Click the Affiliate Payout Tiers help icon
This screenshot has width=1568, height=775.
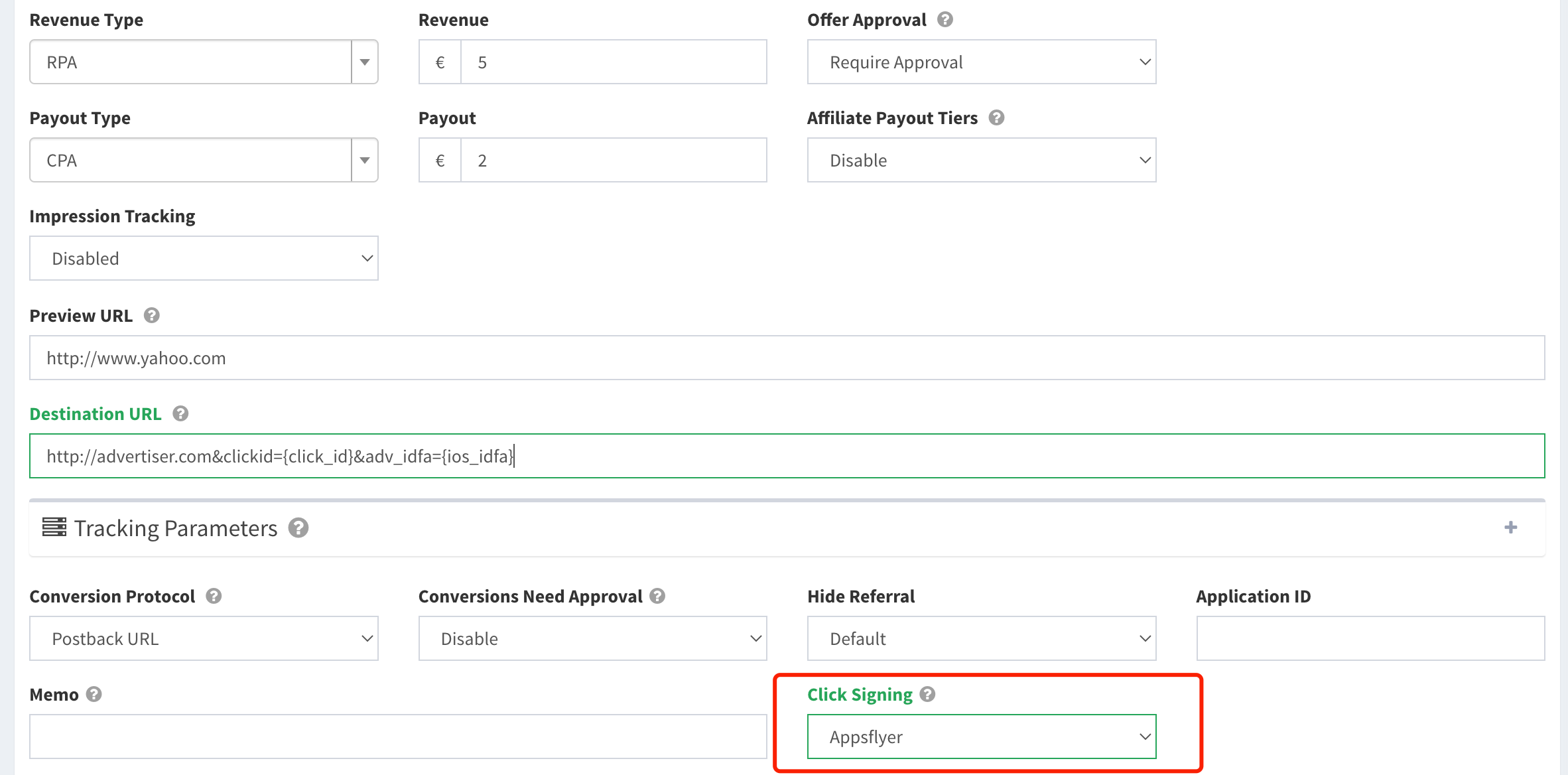996,118
